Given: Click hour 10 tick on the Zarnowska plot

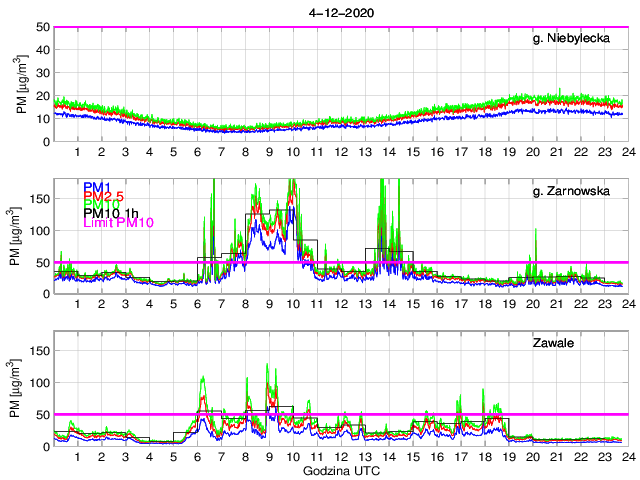Looking at the screenshot, I should [x=292, y=305].
